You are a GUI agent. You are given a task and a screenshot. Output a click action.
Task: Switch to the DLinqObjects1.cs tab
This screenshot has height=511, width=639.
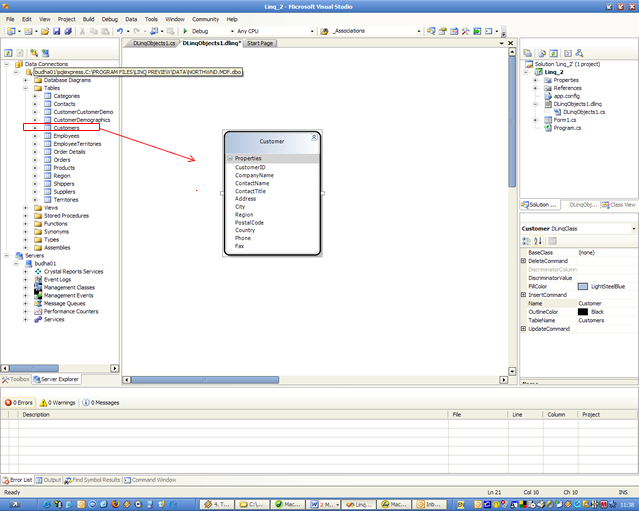[x=154, y=43]
